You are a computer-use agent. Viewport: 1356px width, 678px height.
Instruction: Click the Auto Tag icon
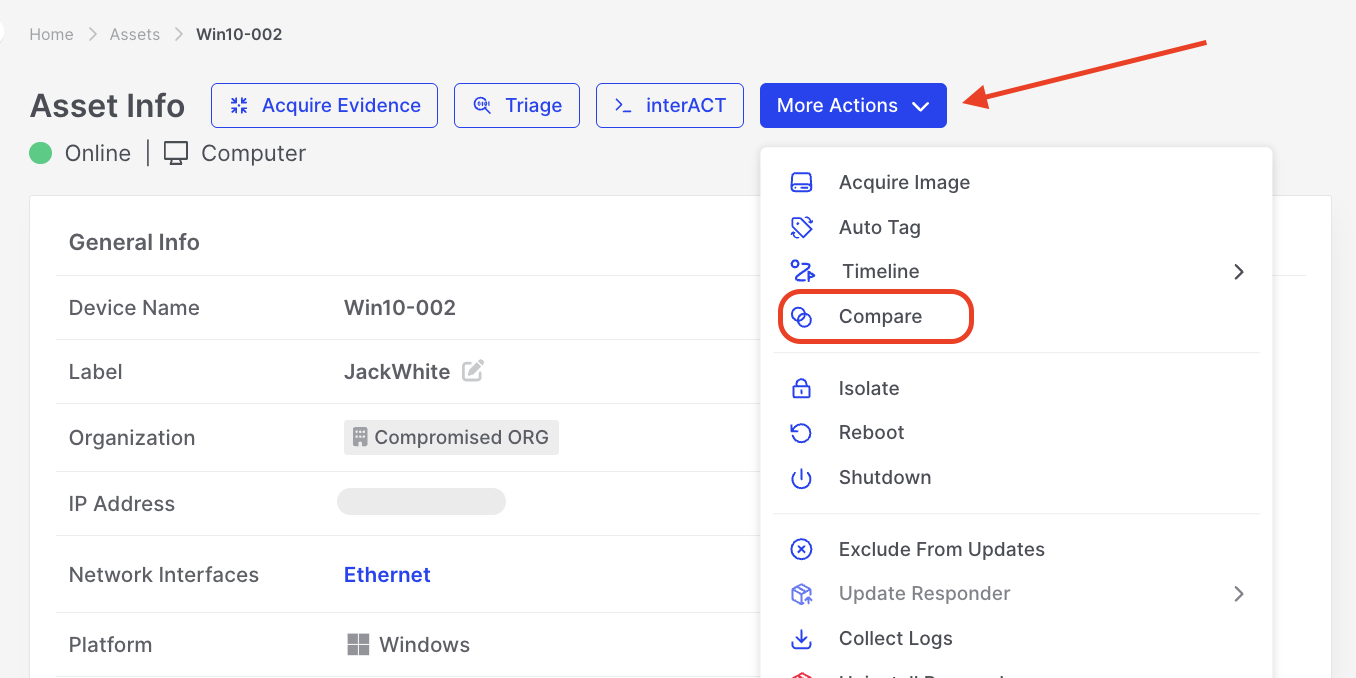(801, 227)
